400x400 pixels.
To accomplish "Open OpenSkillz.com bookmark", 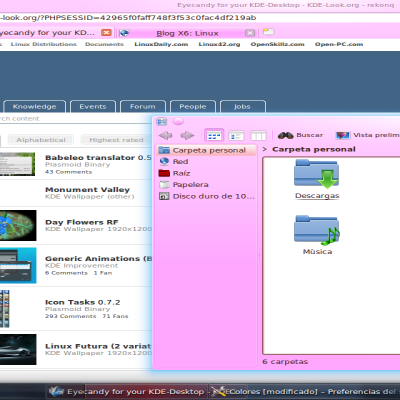I will pos(278,44).
